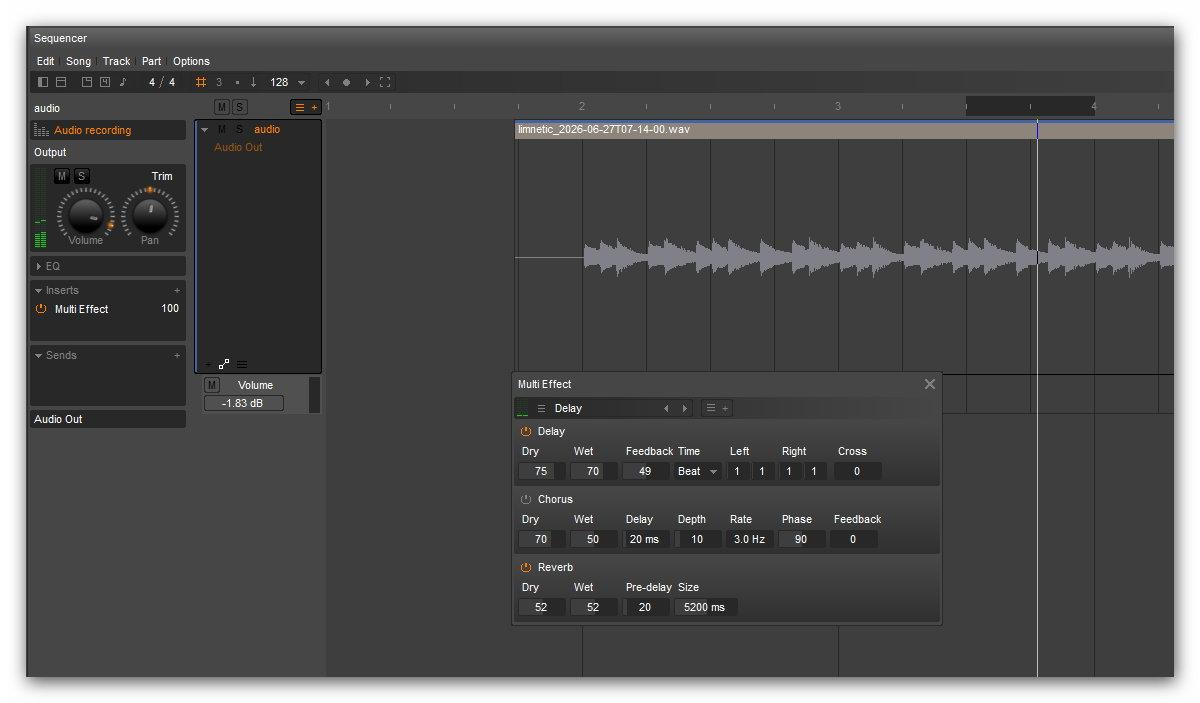Image resolution: width=1200 pixels, height=703 pixels.
Task: Select the limnetic wav clip header
Action: tap(844, 130)
